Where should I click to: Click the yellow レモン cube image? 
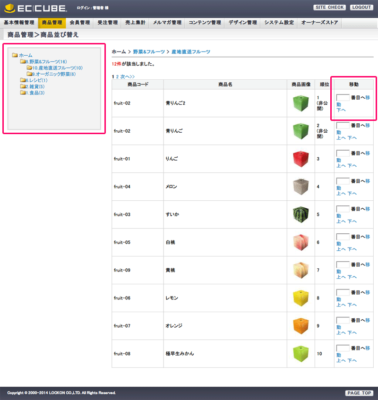pos(301,298)
